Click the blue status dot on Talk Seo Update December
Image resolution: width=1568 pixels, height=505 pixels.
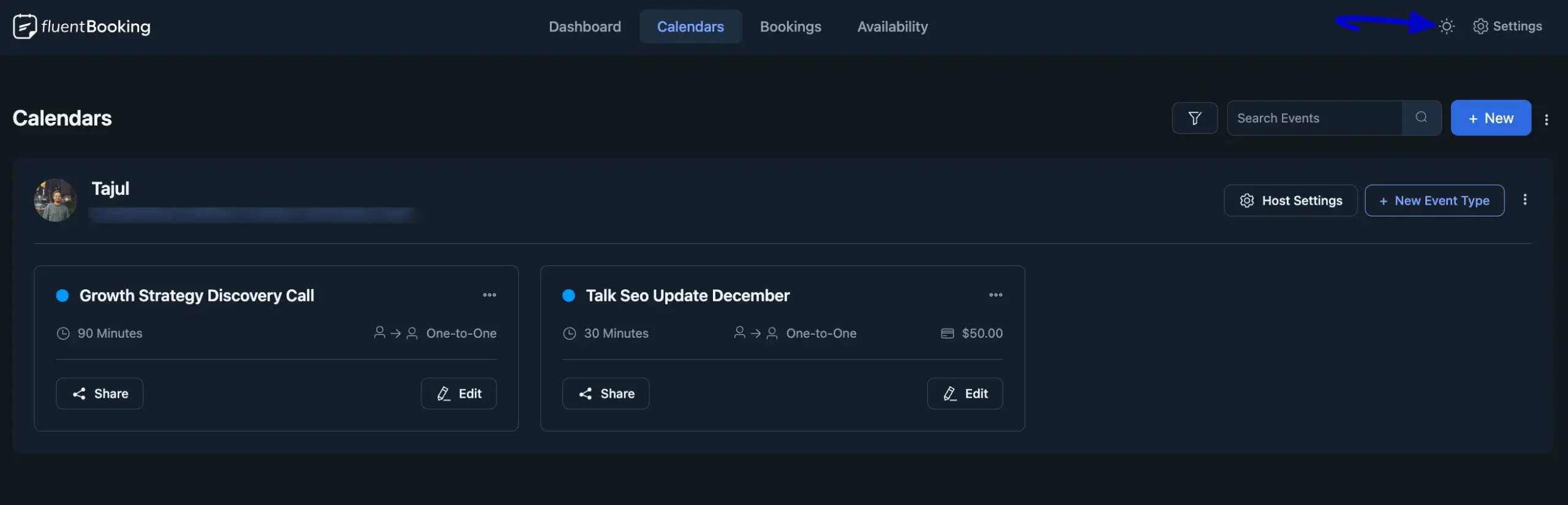[568, 295]
